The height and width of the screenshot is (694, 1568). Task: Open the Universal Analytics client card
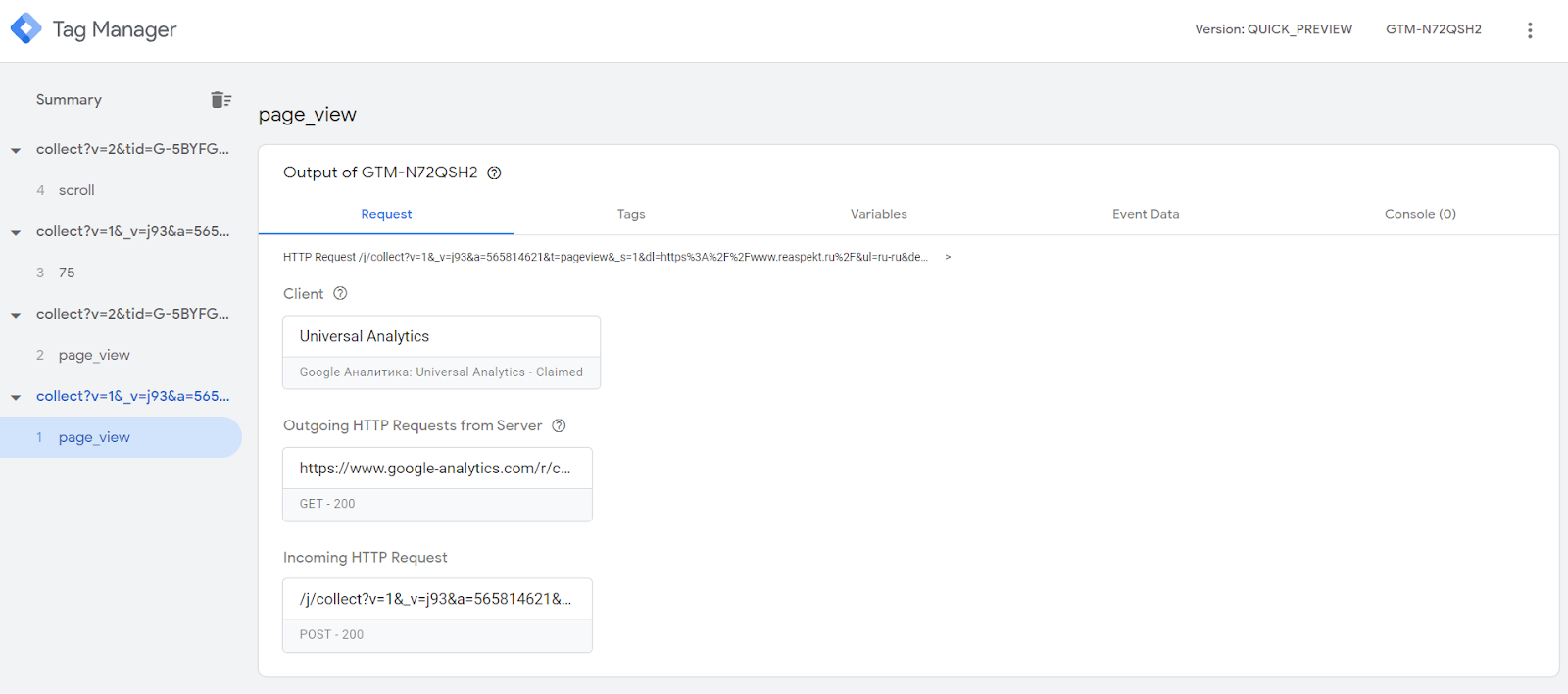point(441,352)
